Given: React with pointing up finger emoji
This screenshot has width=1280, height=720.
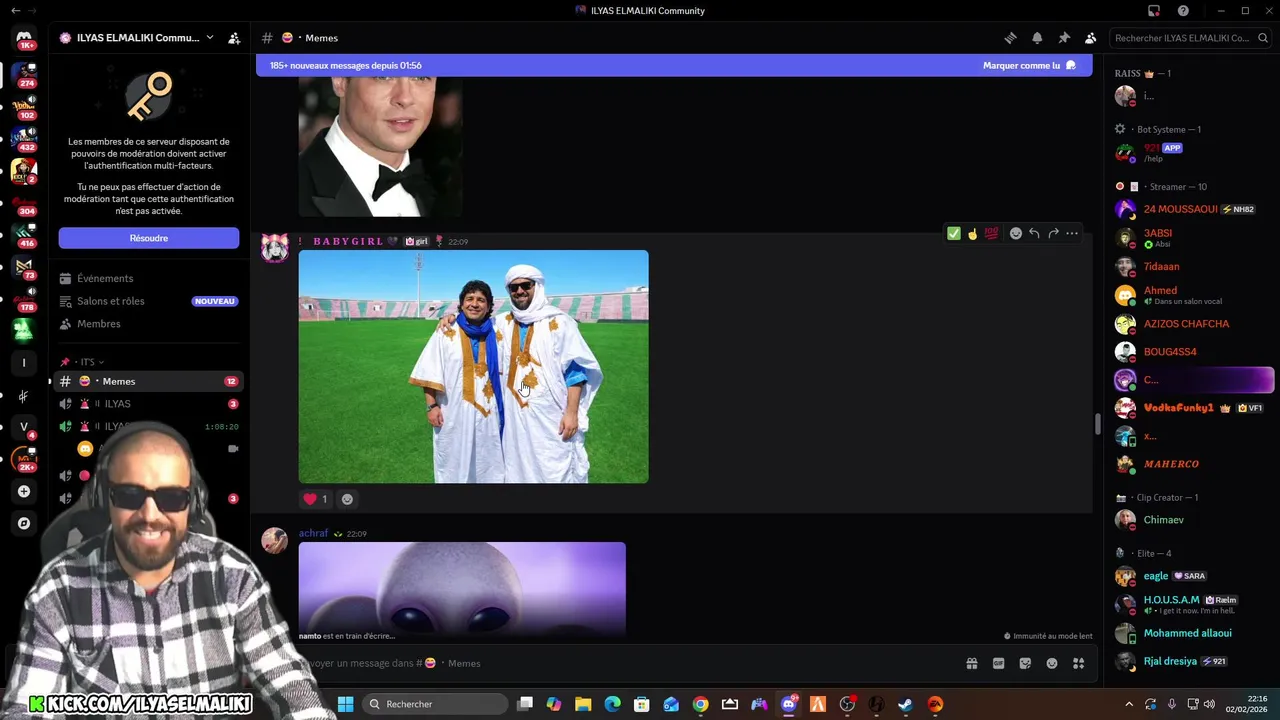Looking at the screenshot, I should [x=972, y=233].
